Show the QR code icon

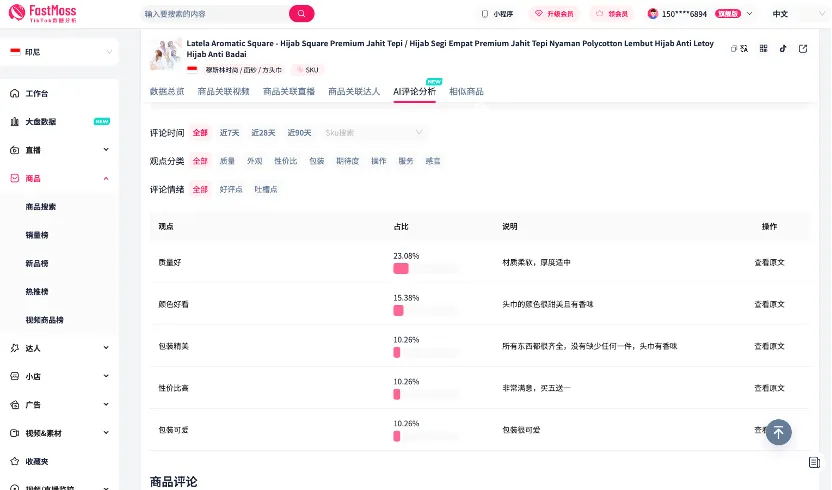pyautogui.click(x=764, y=49)
